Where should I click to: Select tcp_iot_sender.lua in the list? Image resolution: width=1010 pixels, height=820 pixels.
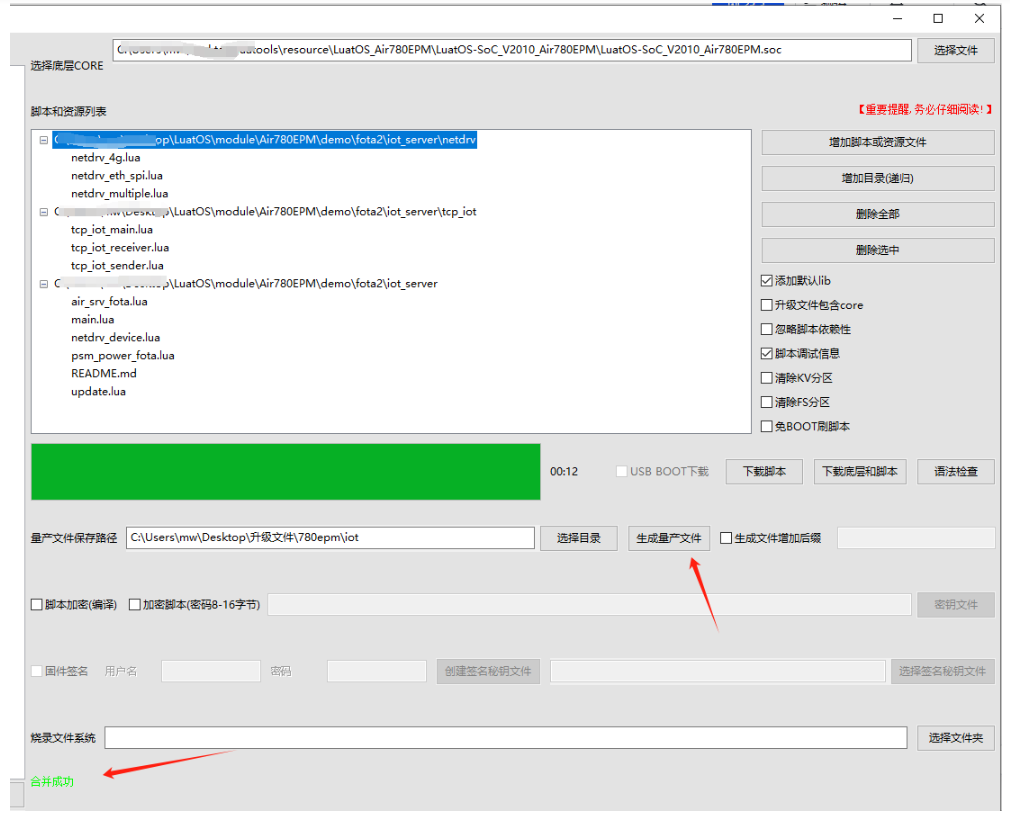tap(117, 266)
